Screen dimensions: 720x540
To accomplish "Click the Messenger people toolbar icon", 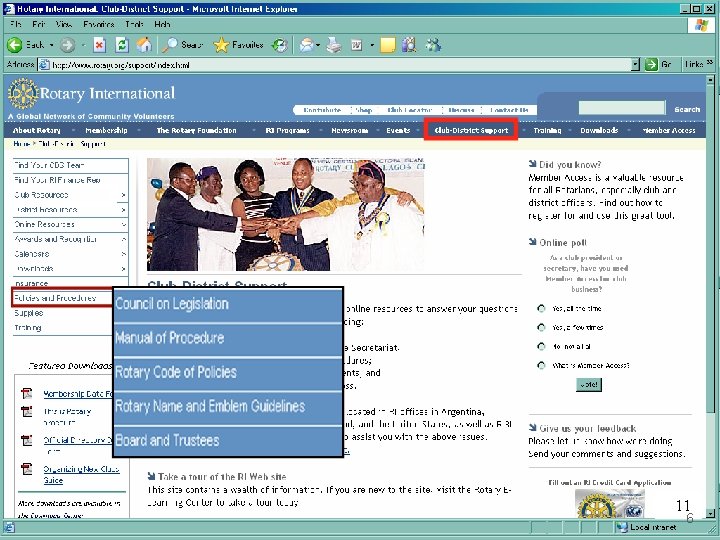I will tap(433, 45).
